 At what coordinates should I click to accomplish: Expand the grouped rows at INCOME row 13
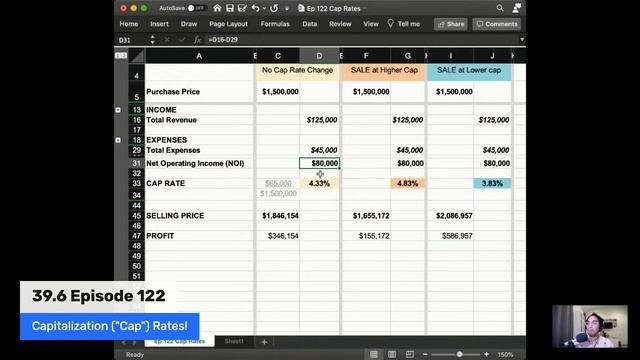(x=118, y=110)
